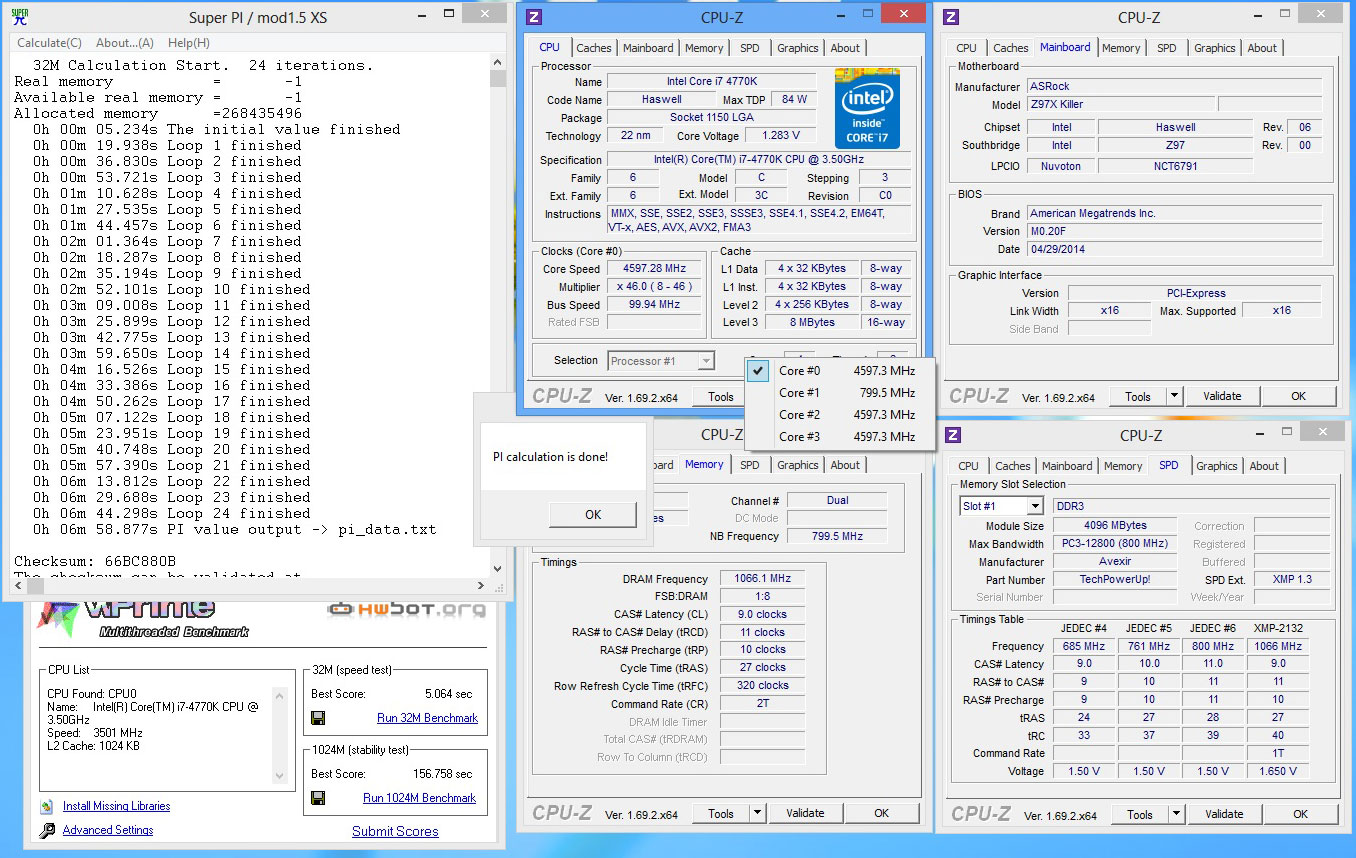This screenshot has height=858, width=1356.
Task: Select Graphics tab in the Mainboard CPU-Z window
Action: tap(1215, 48)
